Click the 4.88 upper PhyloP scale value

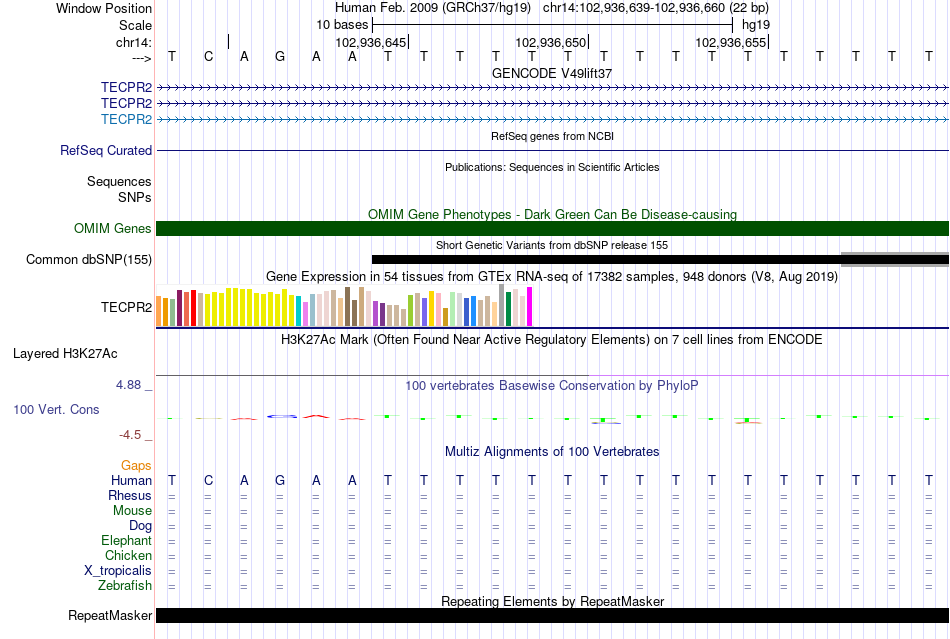(x=128, y=385)
